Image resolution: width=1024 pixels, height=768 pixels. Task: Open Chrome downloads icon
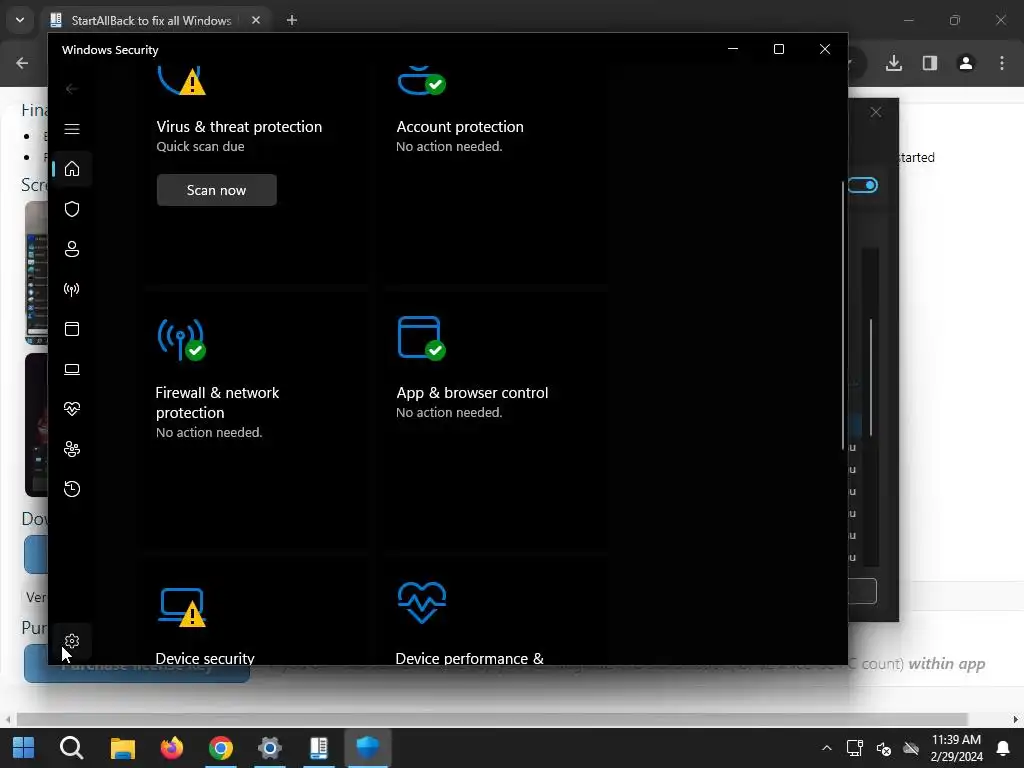pyautogui.click(x=894, y=63)
